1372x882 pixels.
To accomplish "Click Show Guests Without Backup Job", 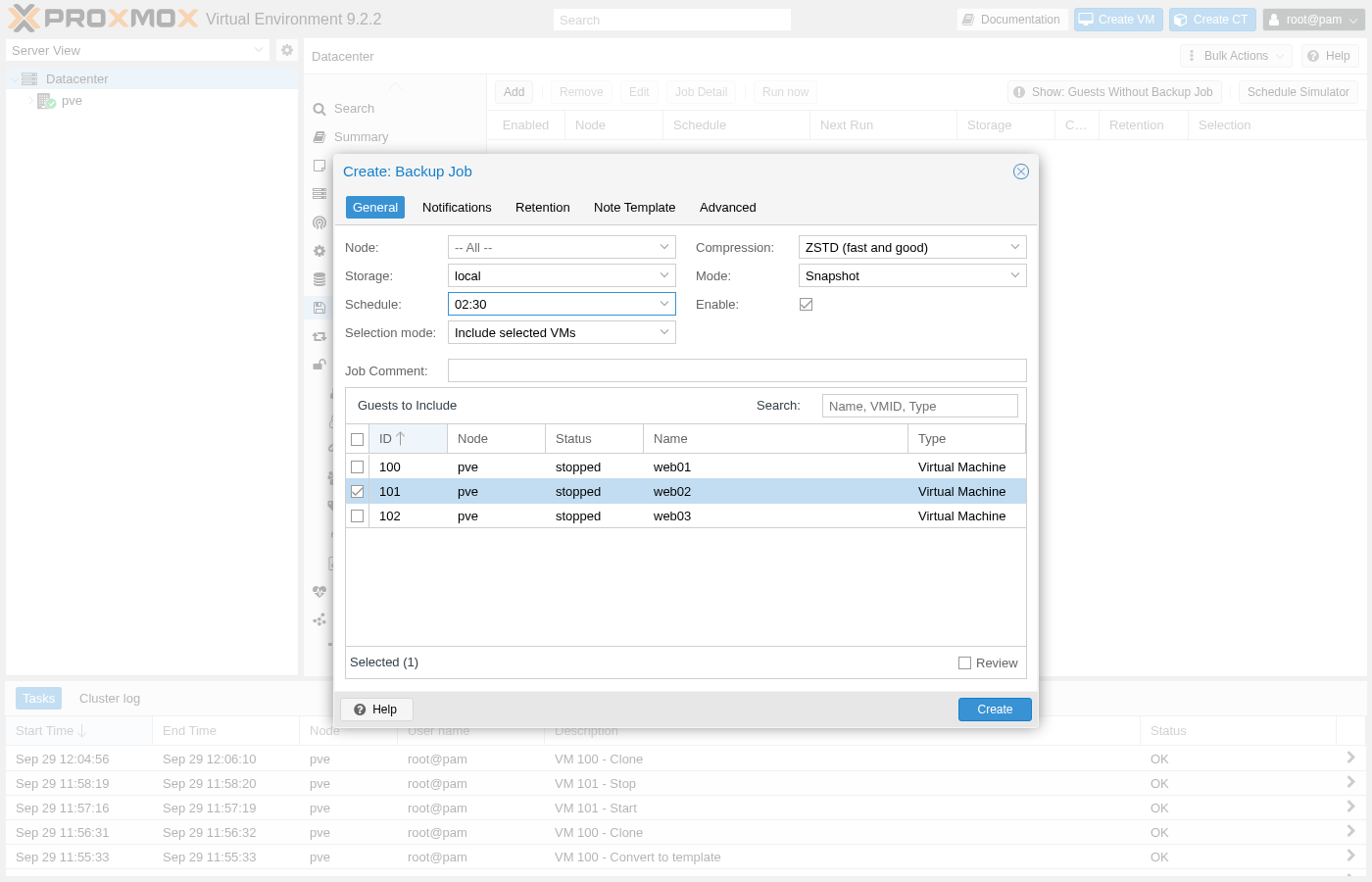I will (1114, 92).
